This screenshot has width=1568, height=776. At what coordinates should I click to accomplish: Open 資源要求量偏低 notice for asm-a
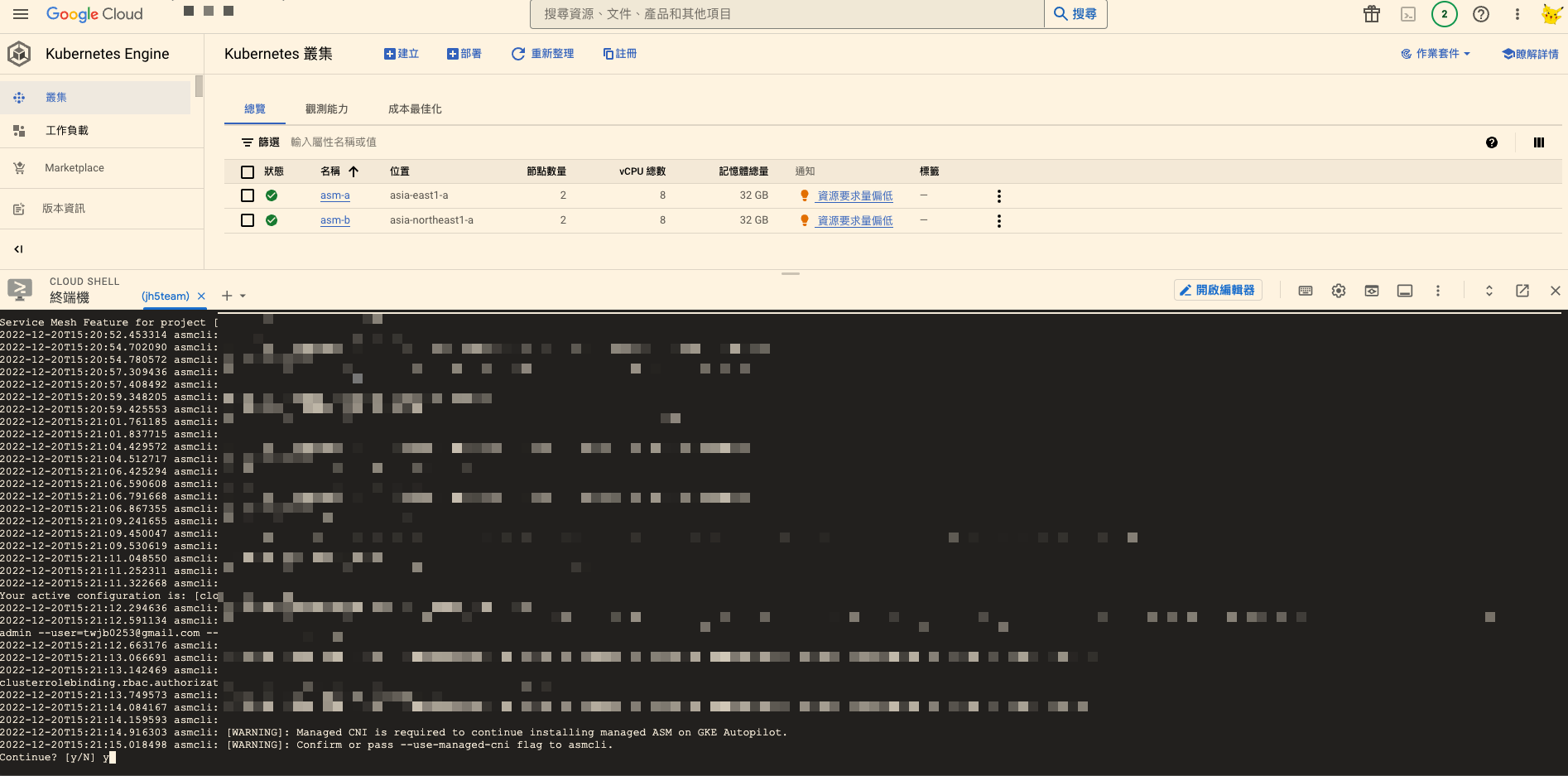tap(855, 196)
